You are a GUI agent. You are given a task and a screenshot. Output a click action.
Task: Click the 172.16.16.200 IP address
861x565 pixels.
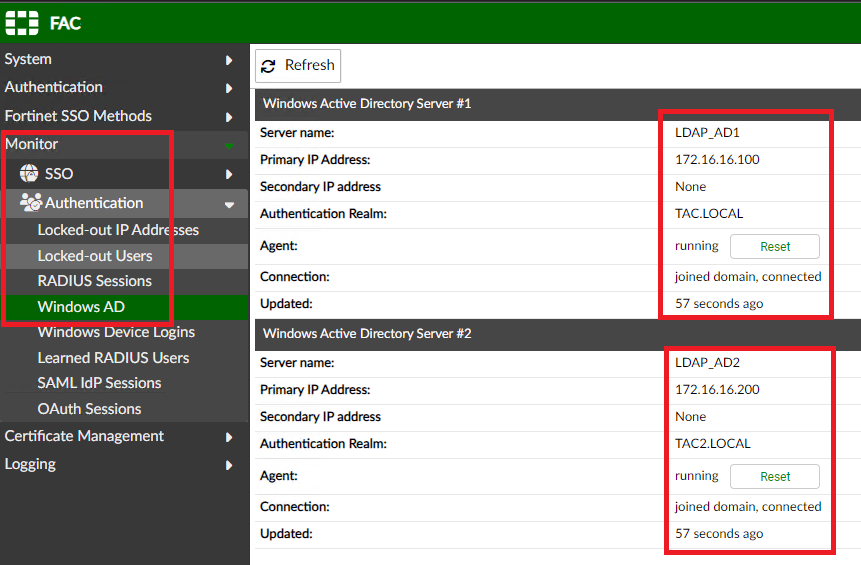(x=717, y=390)
